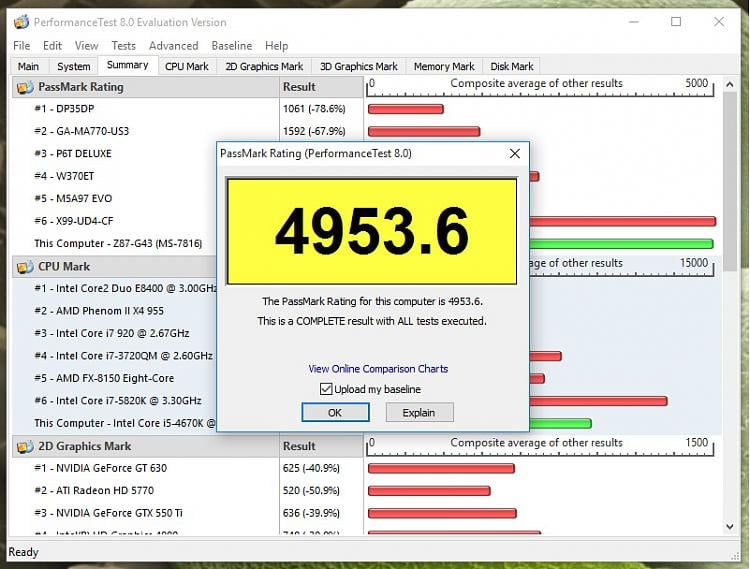Switch to the CPU Mark tab
This screenshot has width=750, height=569.
(187, 66)
